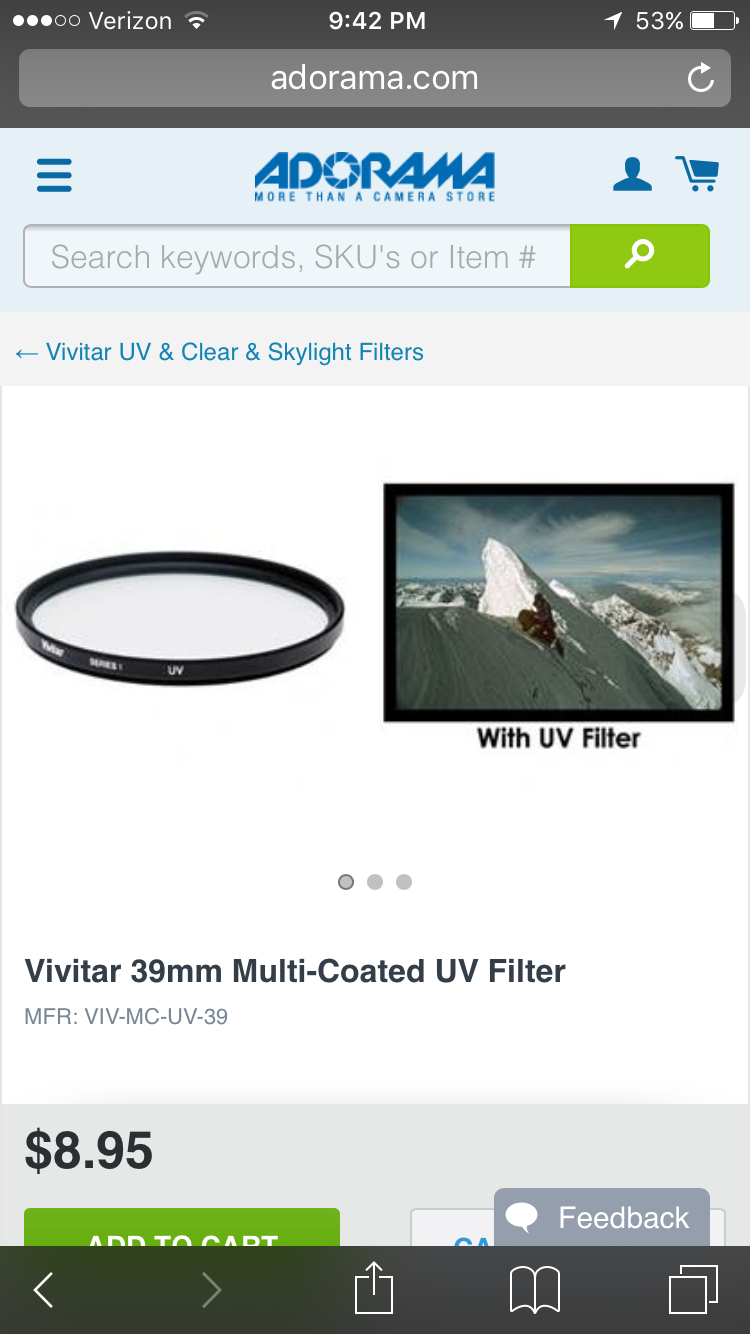
Task: Select the third image carousel dot
Action: [x=404, y=882]
